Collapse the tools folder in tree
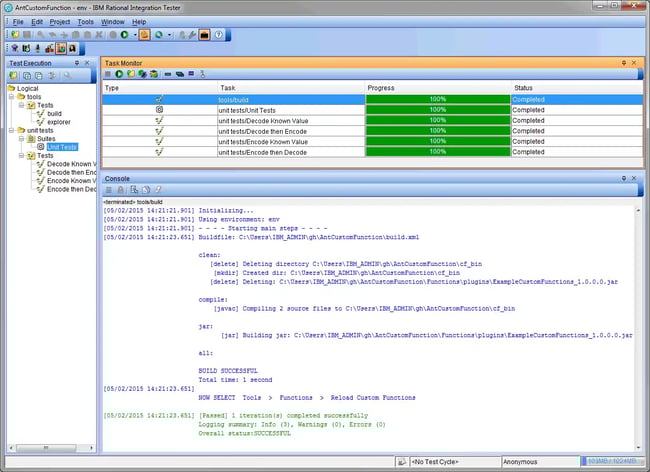This screenshot has width=650, height=472. 12,96
